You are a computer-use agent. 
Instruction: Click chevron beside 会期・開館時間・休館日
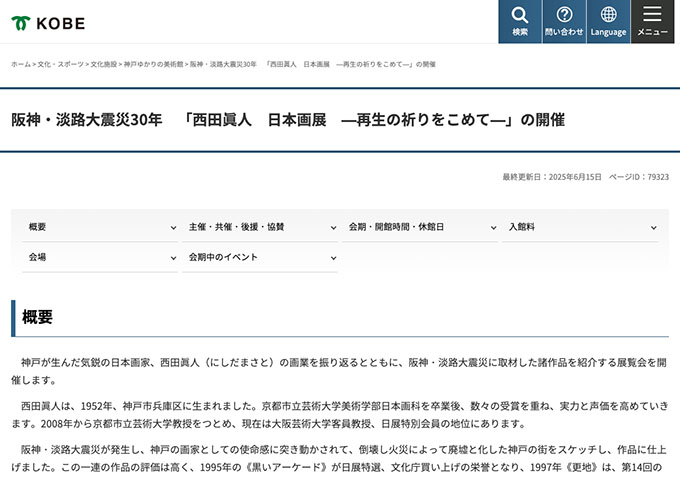point(493,228)
